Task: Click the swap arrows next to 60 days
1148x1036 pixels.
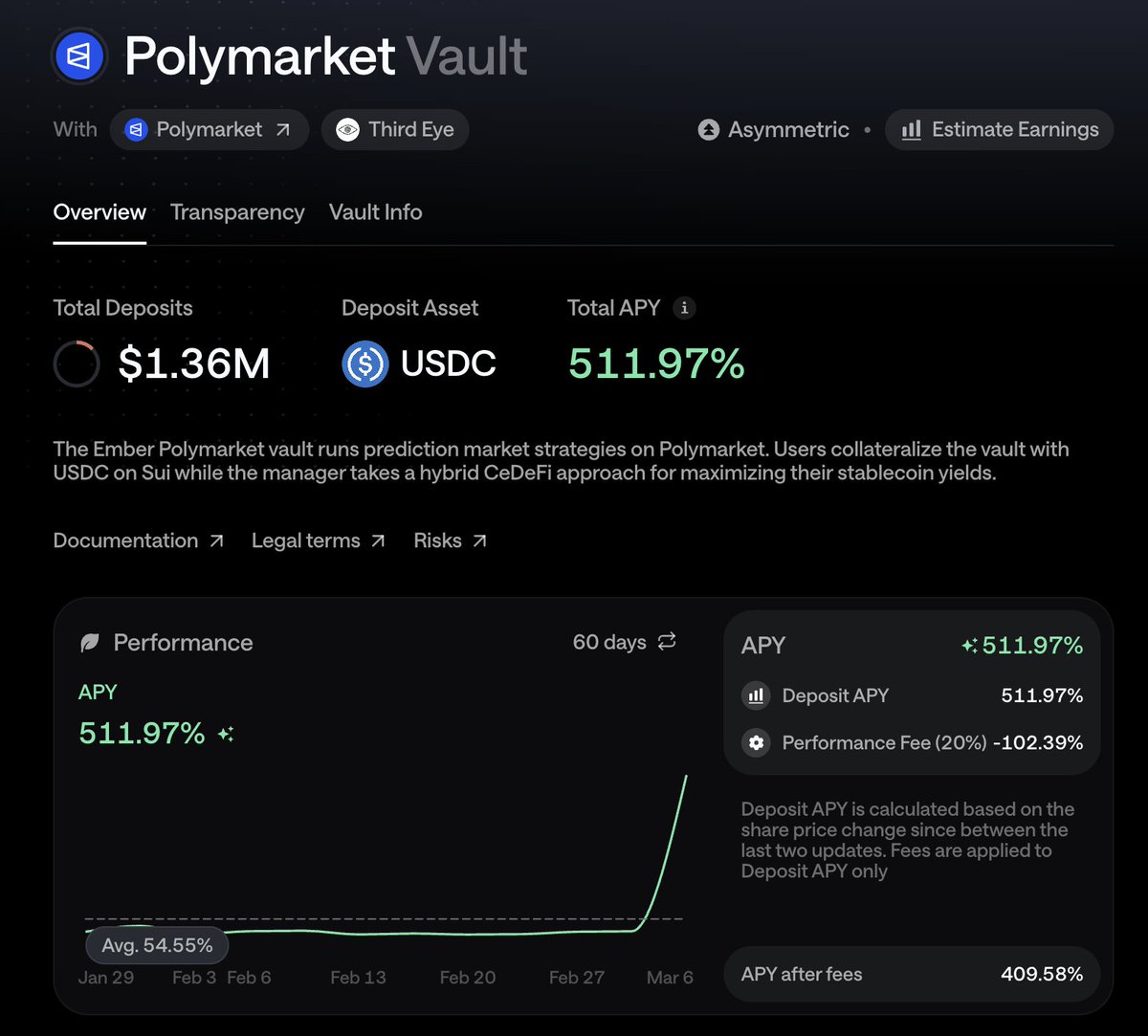Action: [667, 641]
